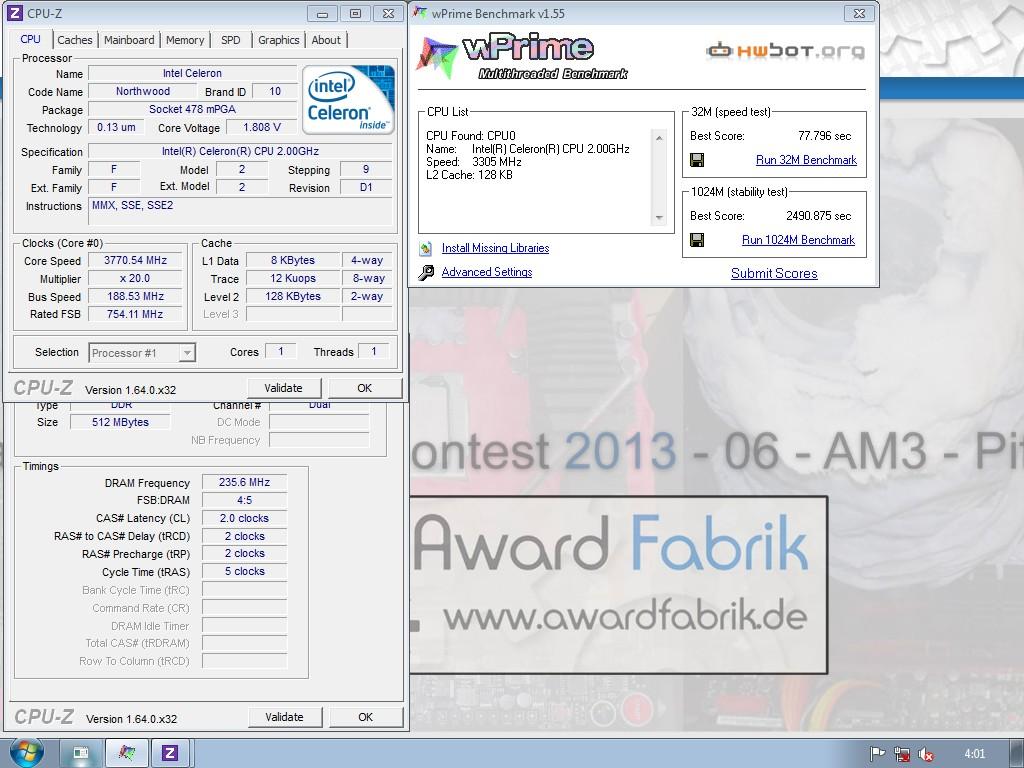Click the Instructions field MMX, SSE, SSE2
Screen dimensions: 1024x768
tap(240, 211)
